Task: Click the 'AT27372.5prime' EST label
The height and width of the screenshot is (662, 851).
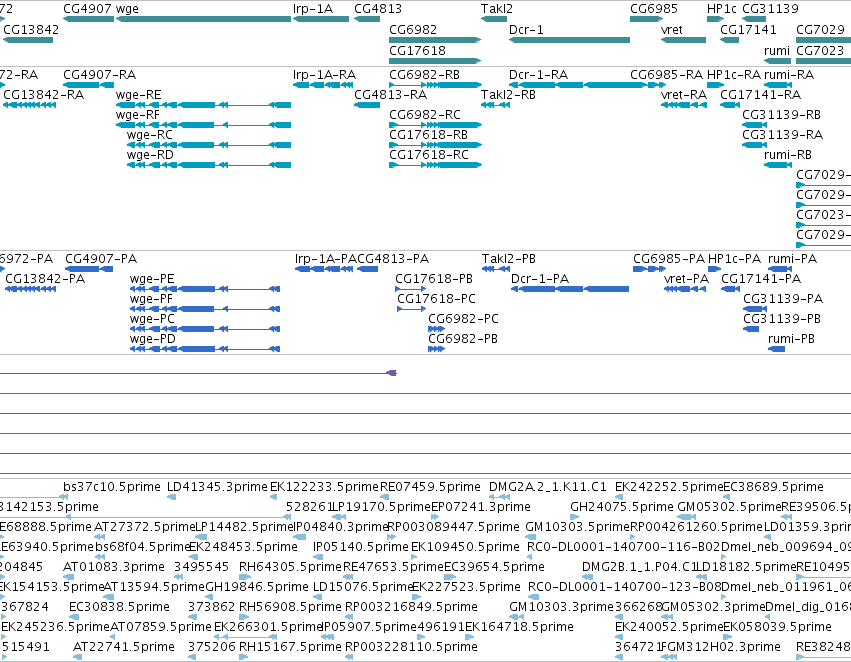Action: point(144,527)
